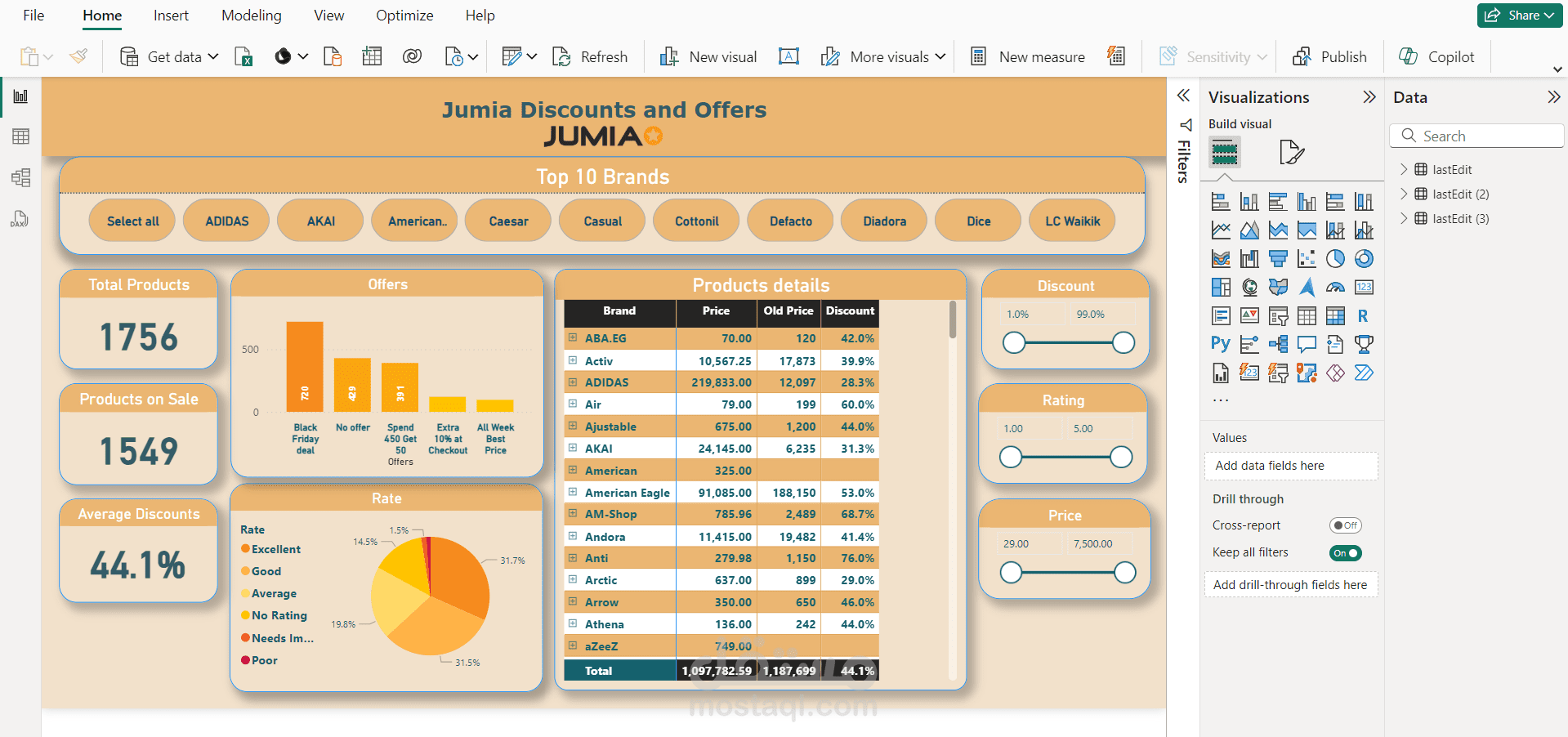Open the Format visual pane
This screenshot has width=1568, height=737.
(1292, 152)
